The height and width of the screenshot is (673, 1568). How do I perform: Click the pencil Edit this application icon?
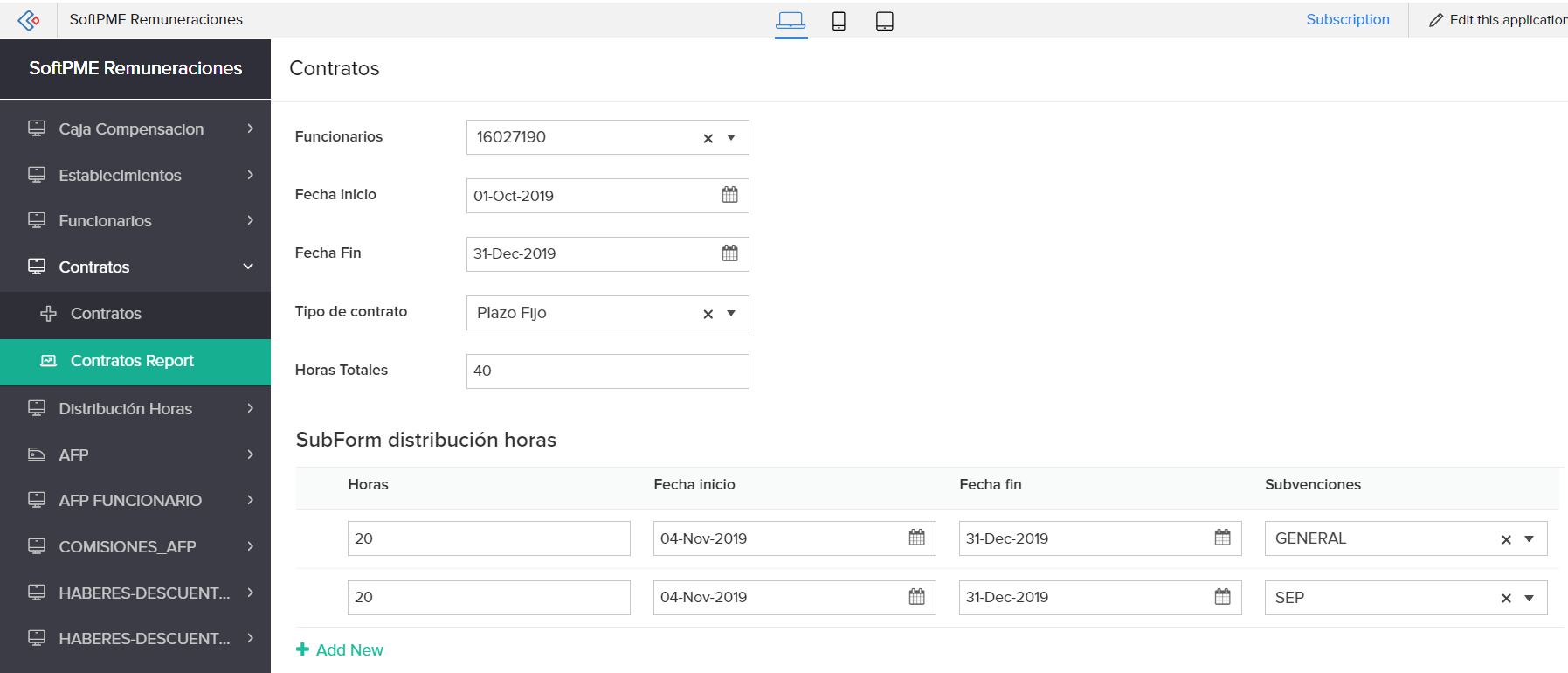(x=1436, y=20)
